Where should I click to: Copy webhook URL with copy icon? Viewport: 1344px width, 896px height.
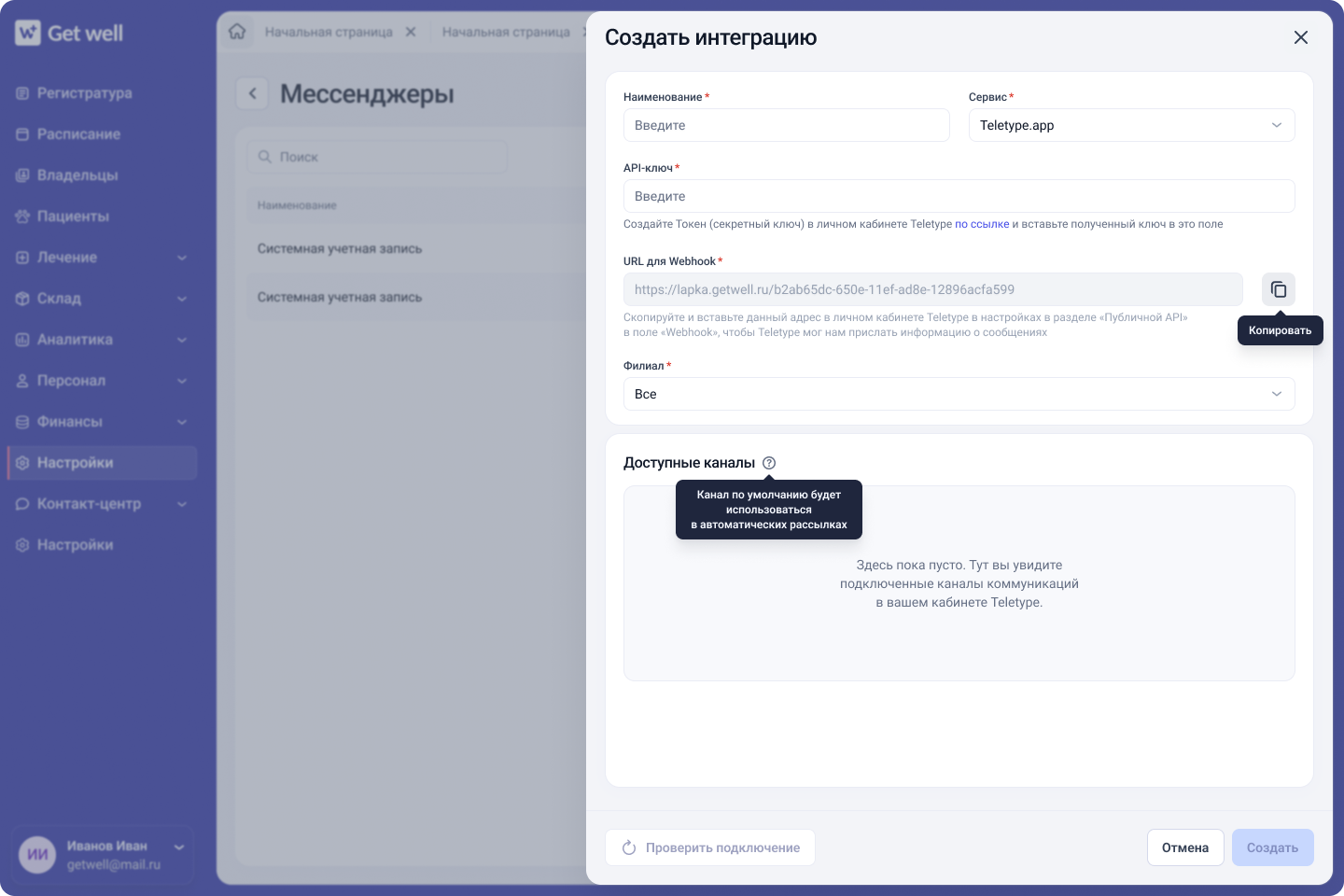[x=1279, y=289]
